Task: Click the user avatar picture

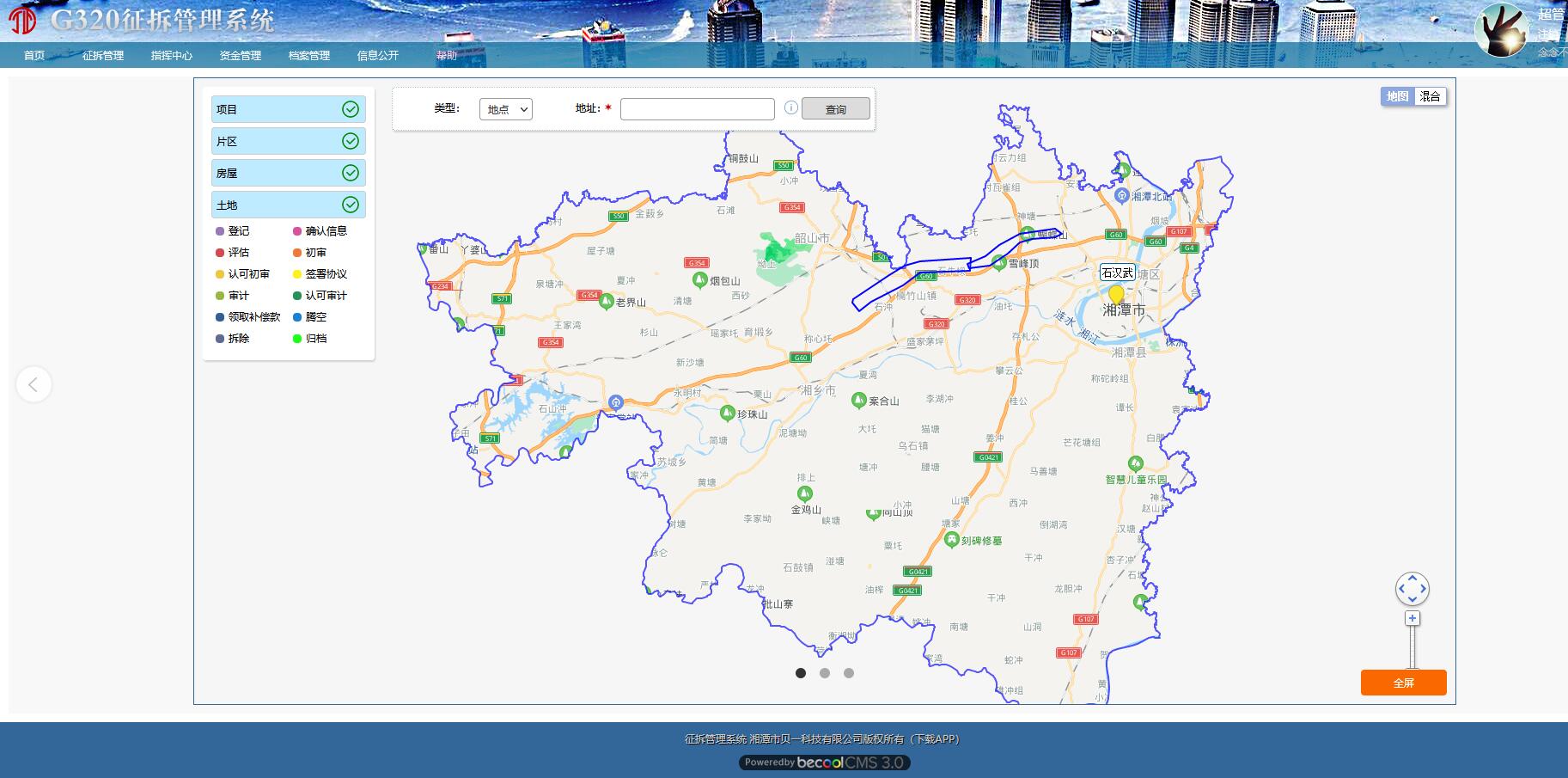Action: click(x=1502, y=30)
